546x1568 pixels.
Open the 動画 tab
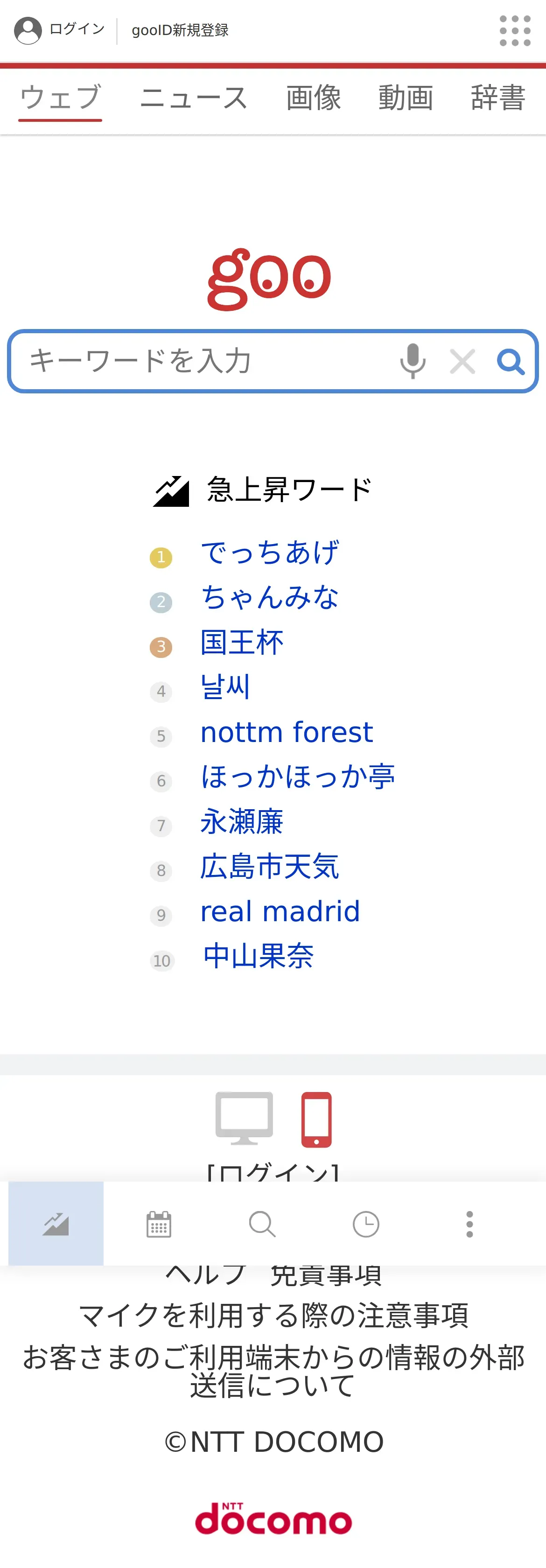[x=406, y=98]
